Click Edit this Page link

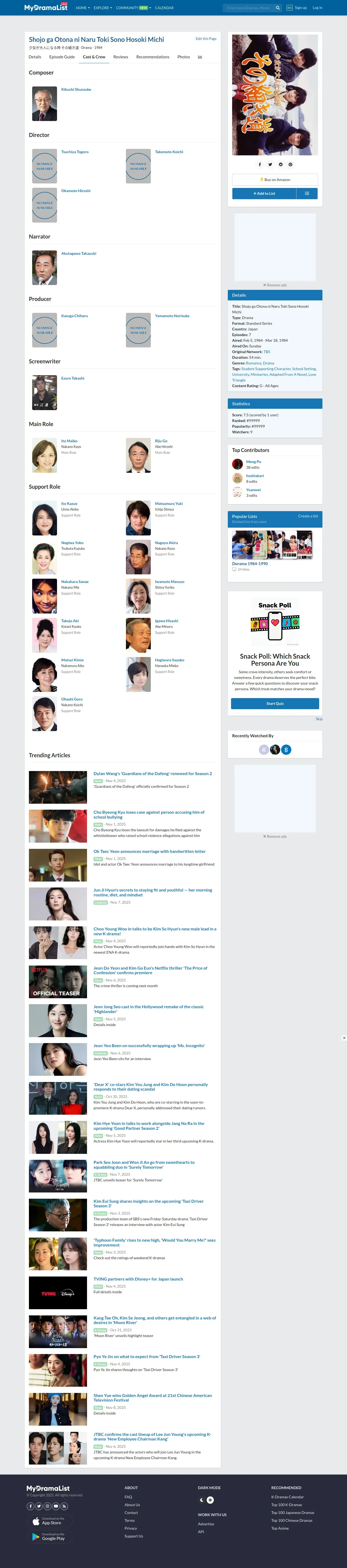click(x=206, y=38)
